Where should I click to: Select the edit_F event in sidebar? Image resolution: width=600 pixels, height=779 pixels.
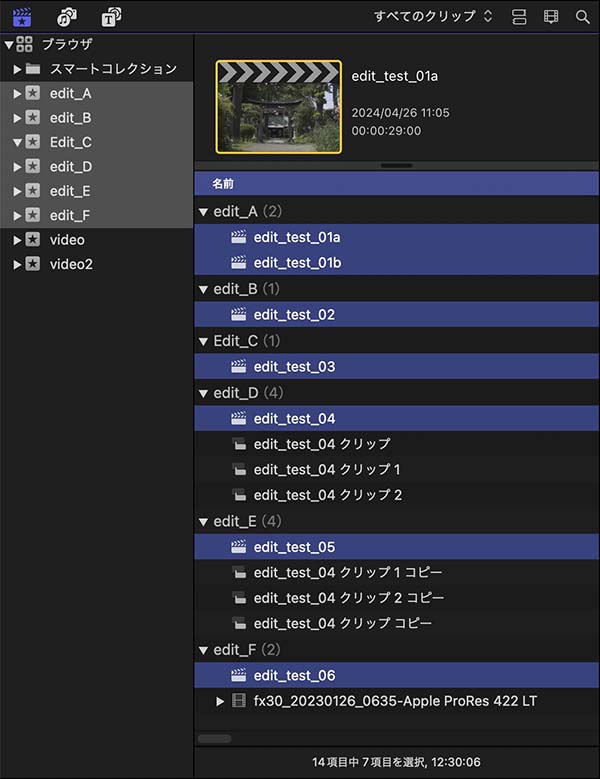pos(96,215)
